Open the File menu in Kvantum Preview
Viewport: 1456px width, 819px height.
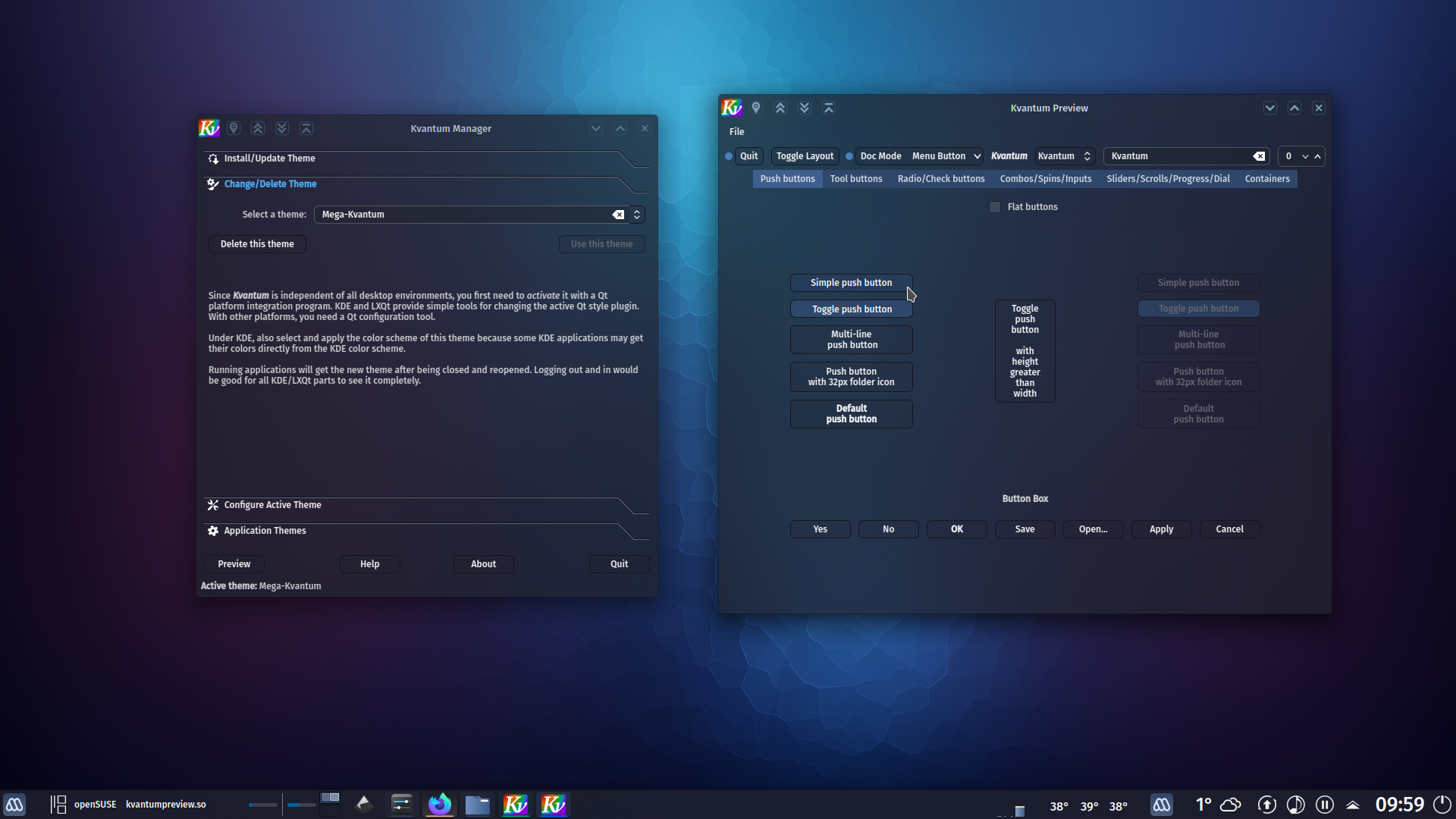click(x=736, y=132)
